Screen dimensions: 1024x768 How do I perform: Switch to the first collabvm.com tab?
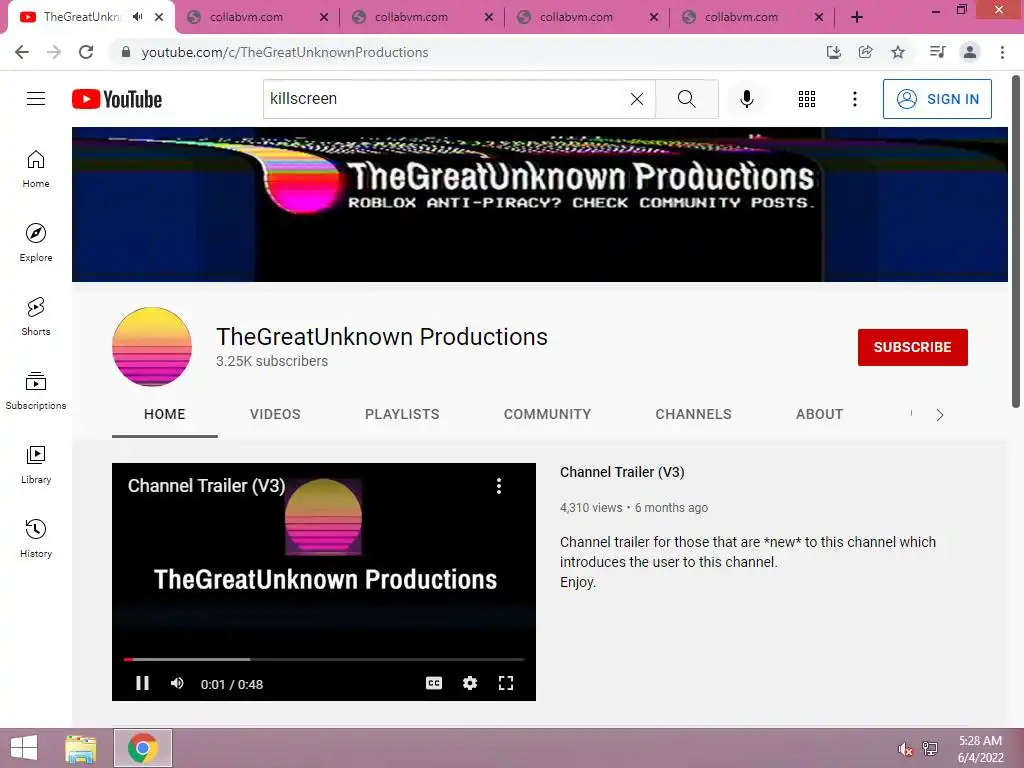coord(258,17)
